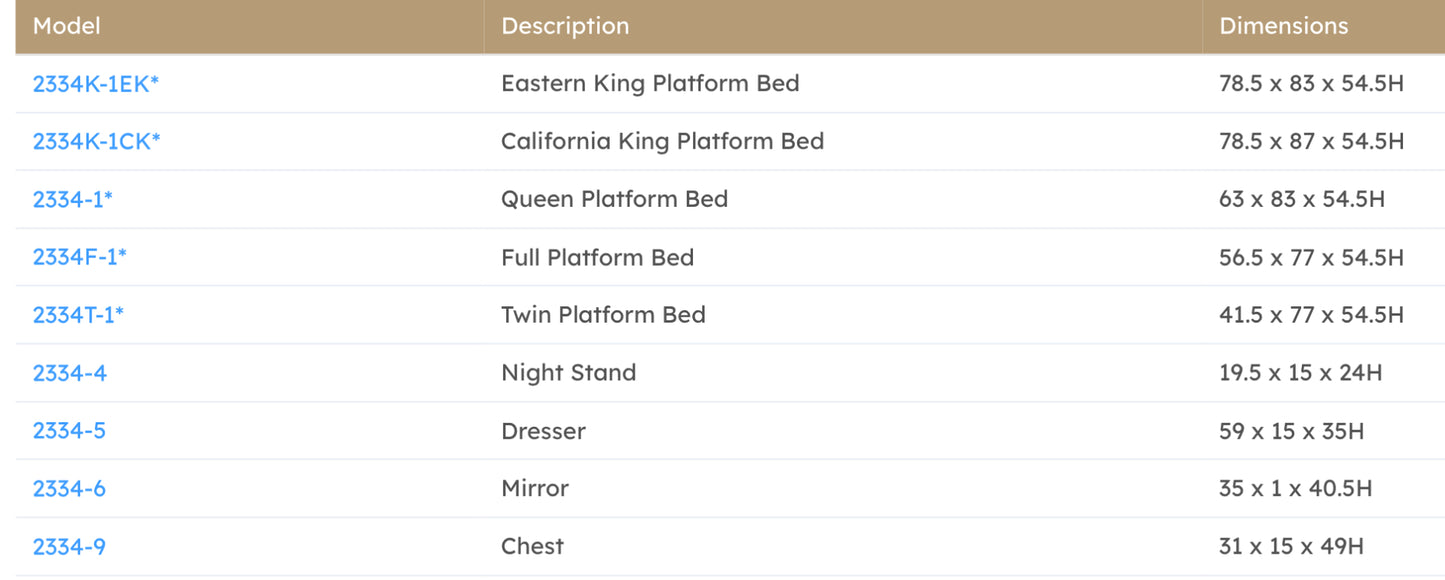Click the 59 x 15 x 35H dimensions
Viewport: 1445px width, 580px height.
click(1292, 431)
